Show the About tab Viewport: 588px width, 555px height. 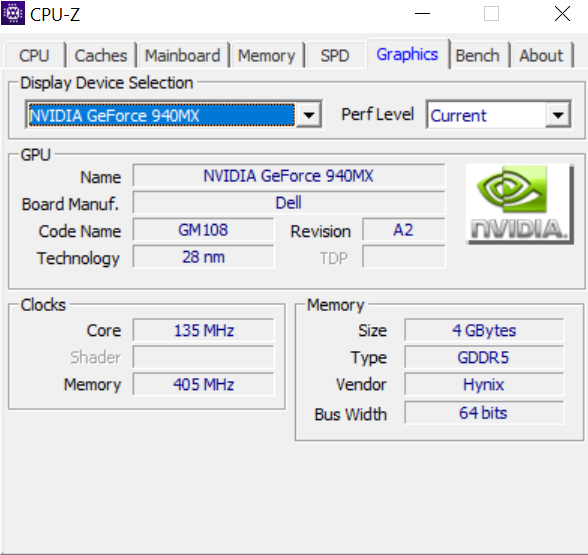click(x=541, y=56)
